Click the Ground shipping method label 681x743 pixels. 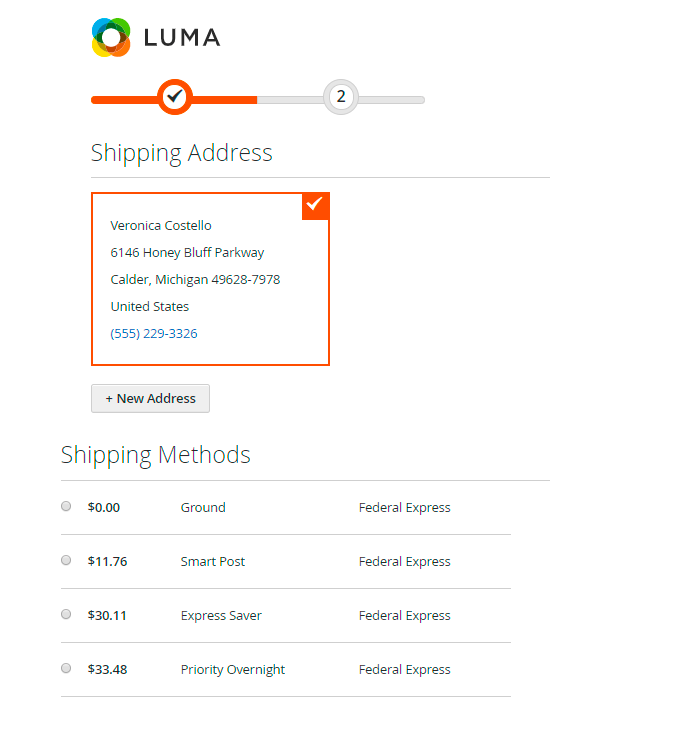point(203,508)
